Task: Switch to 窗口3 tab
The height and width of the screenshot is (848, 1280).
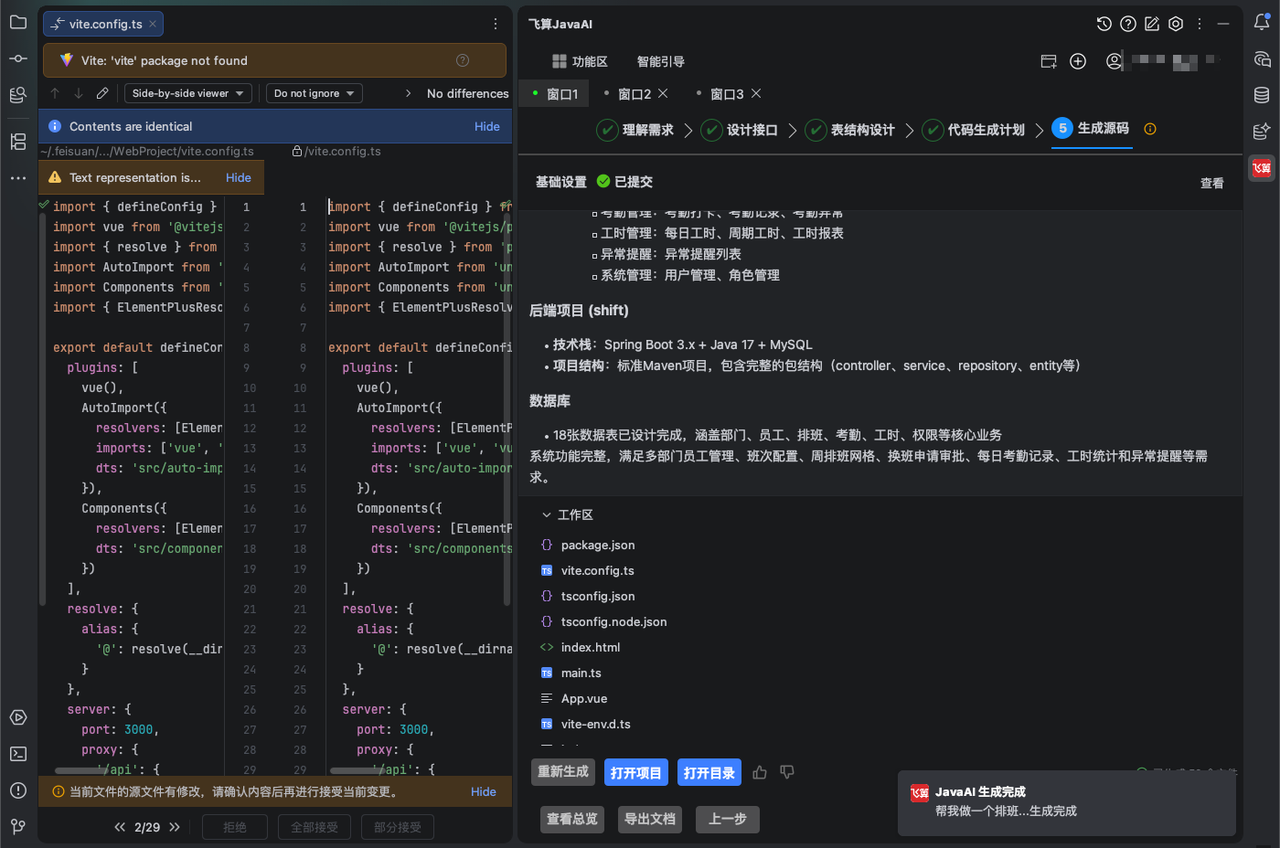Action: pos(727,94)
